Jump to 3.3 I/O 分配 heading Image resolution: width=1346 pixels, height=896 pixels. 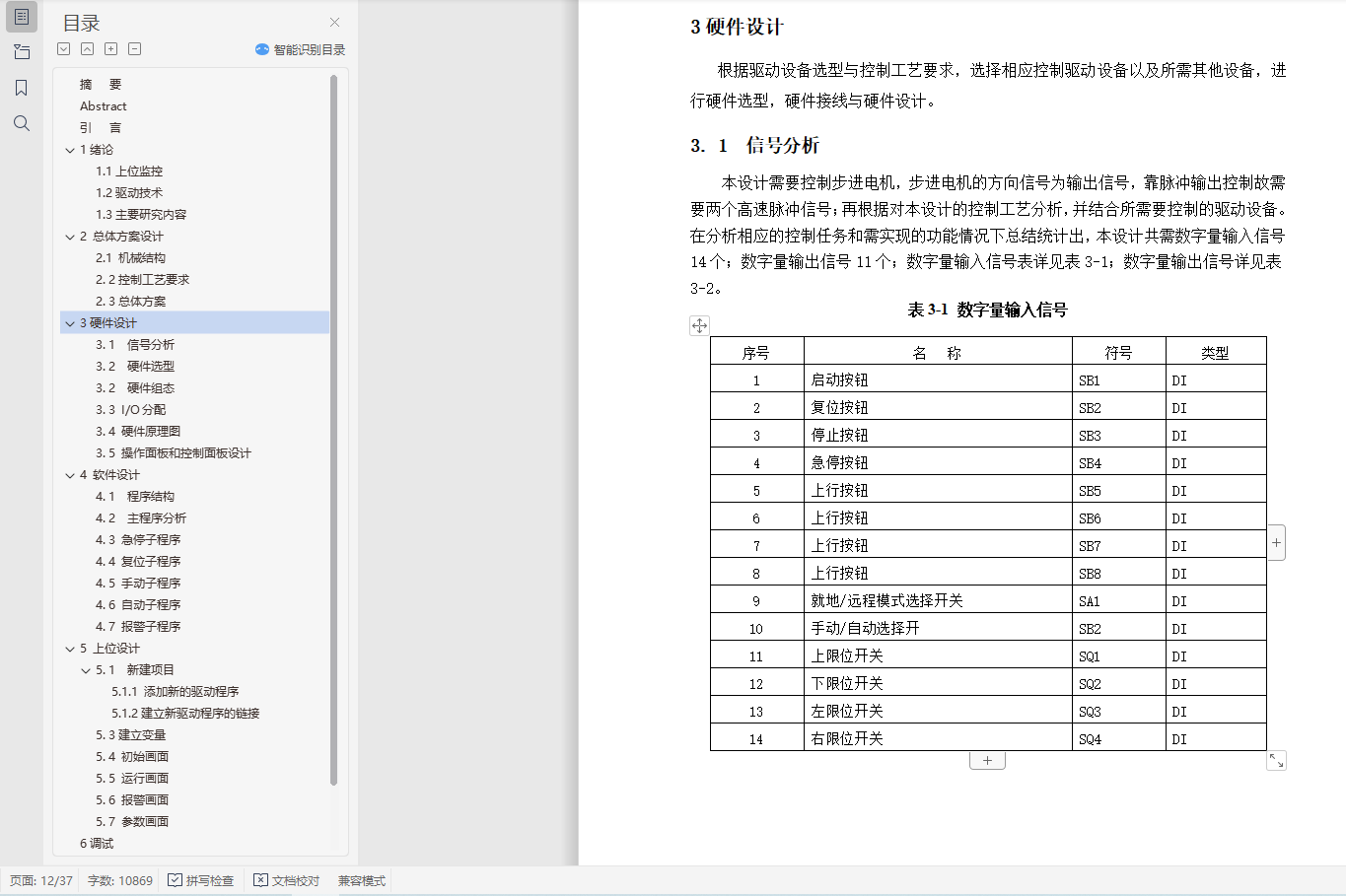[x=130, y=410]
